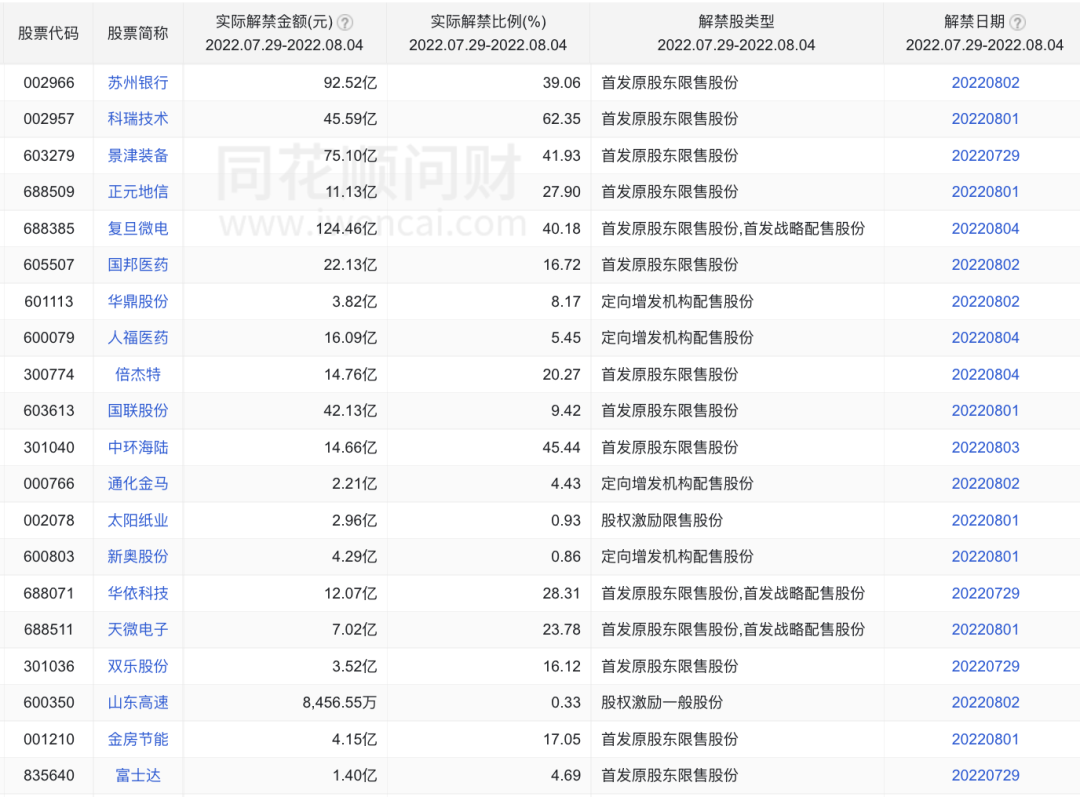
Task: Click the 解禁股类型 column header
Action: point(735,22)
